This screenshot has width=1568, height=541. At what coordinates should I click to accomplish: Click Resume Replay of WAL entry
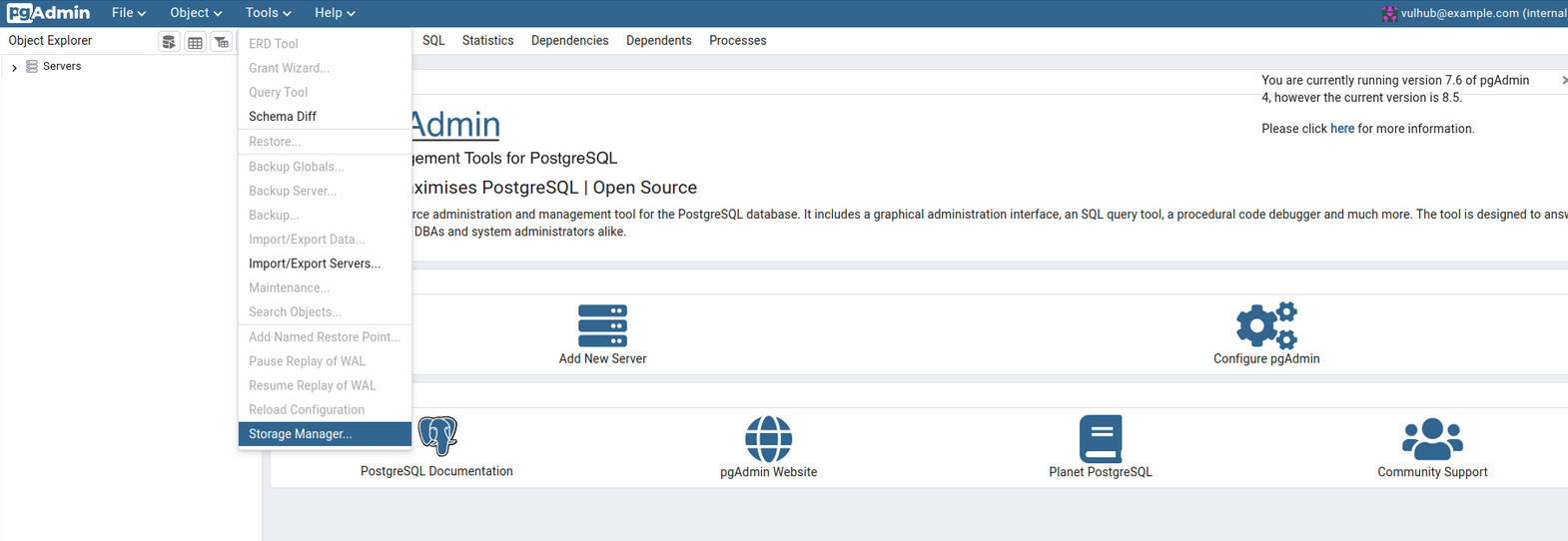325,385
